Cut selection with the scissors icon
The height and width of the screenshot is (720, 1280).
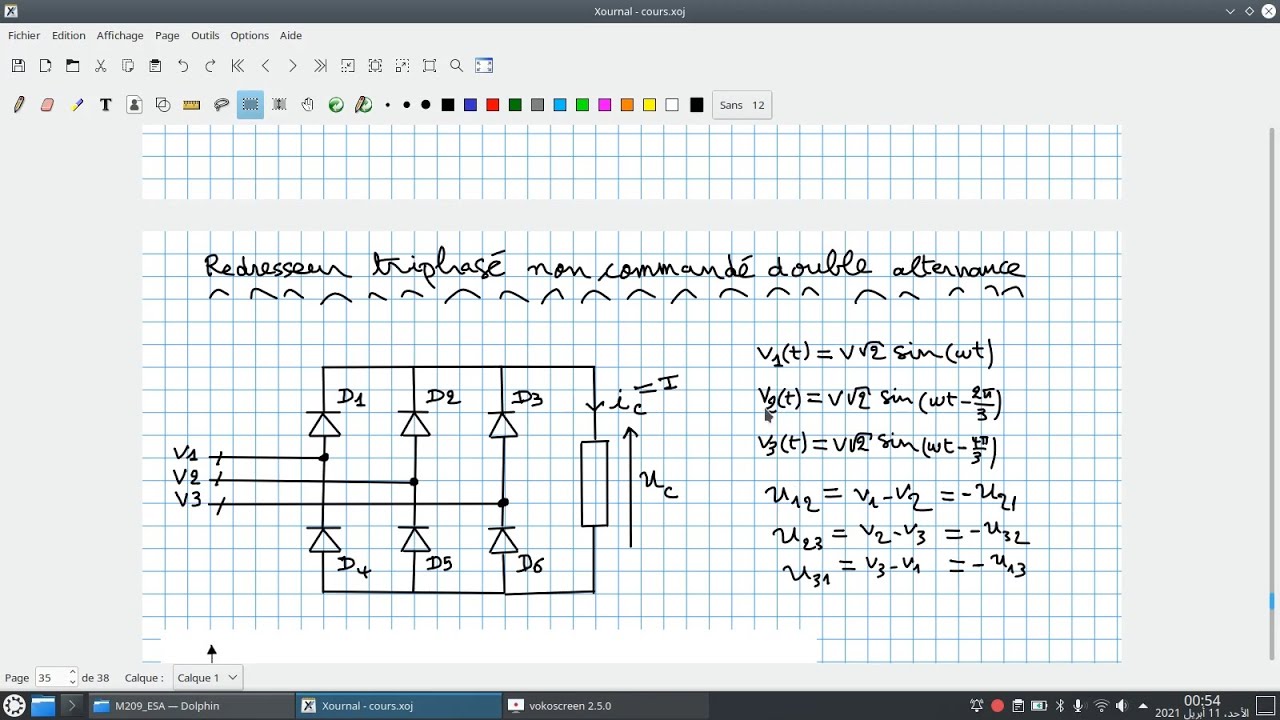click(100, 66)
